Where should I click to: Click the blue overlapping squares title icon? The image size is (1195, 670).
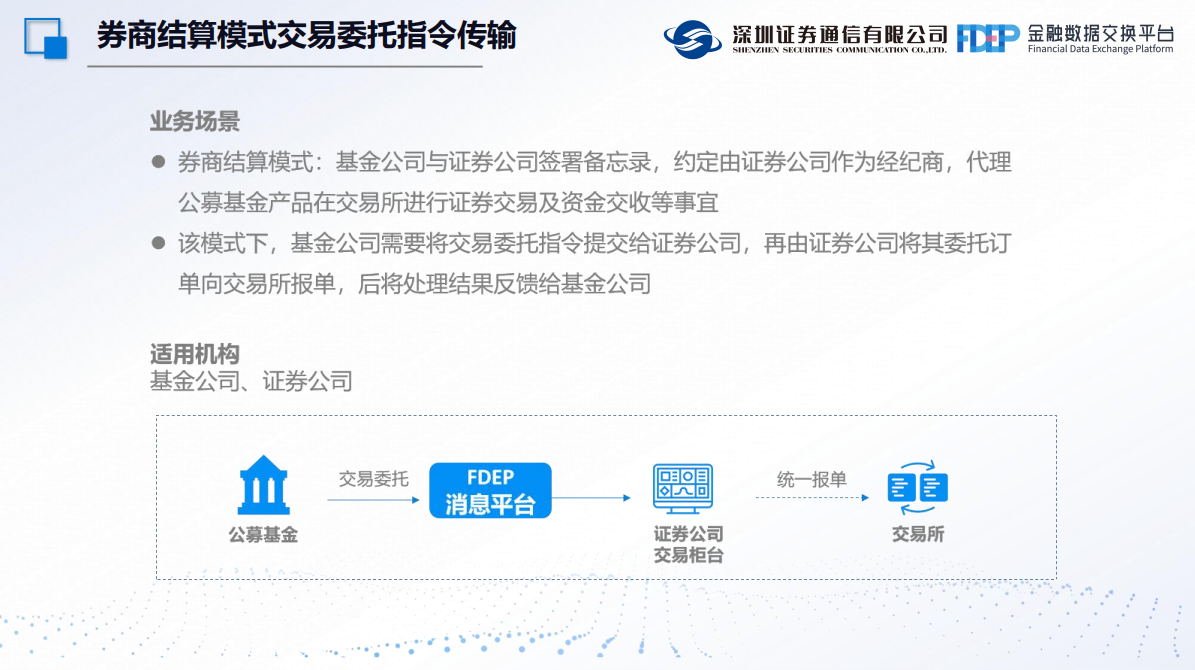pyautogui.click(x=46, y=38)
